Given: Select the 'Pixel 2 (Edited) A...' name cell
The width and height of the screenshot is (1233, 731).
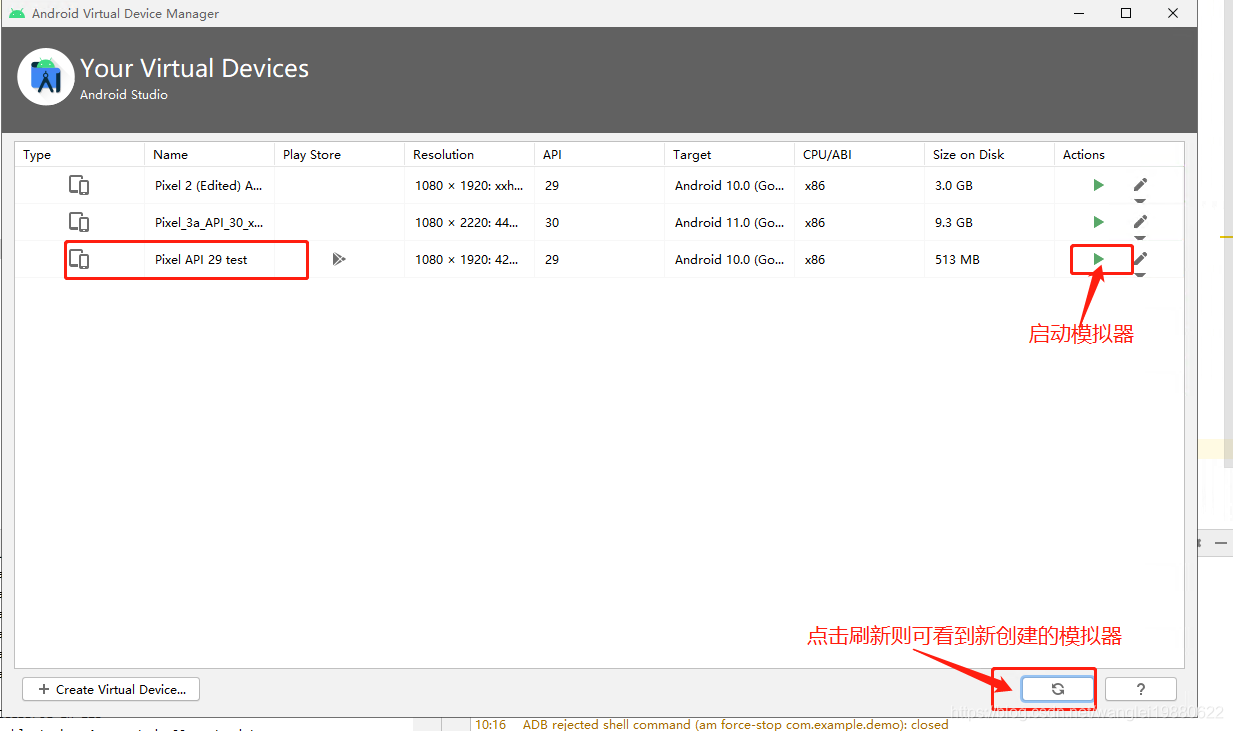Looking at the screenshot, I should (210, 185).
